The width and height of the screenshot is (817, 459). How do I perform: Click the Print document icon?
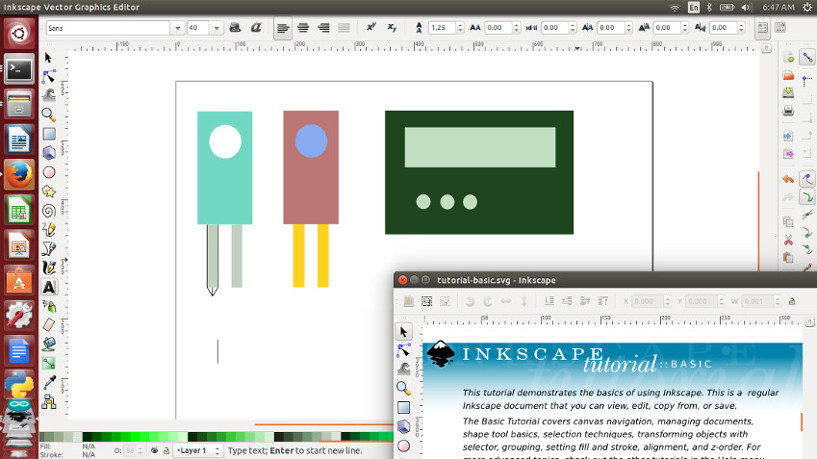788,110
